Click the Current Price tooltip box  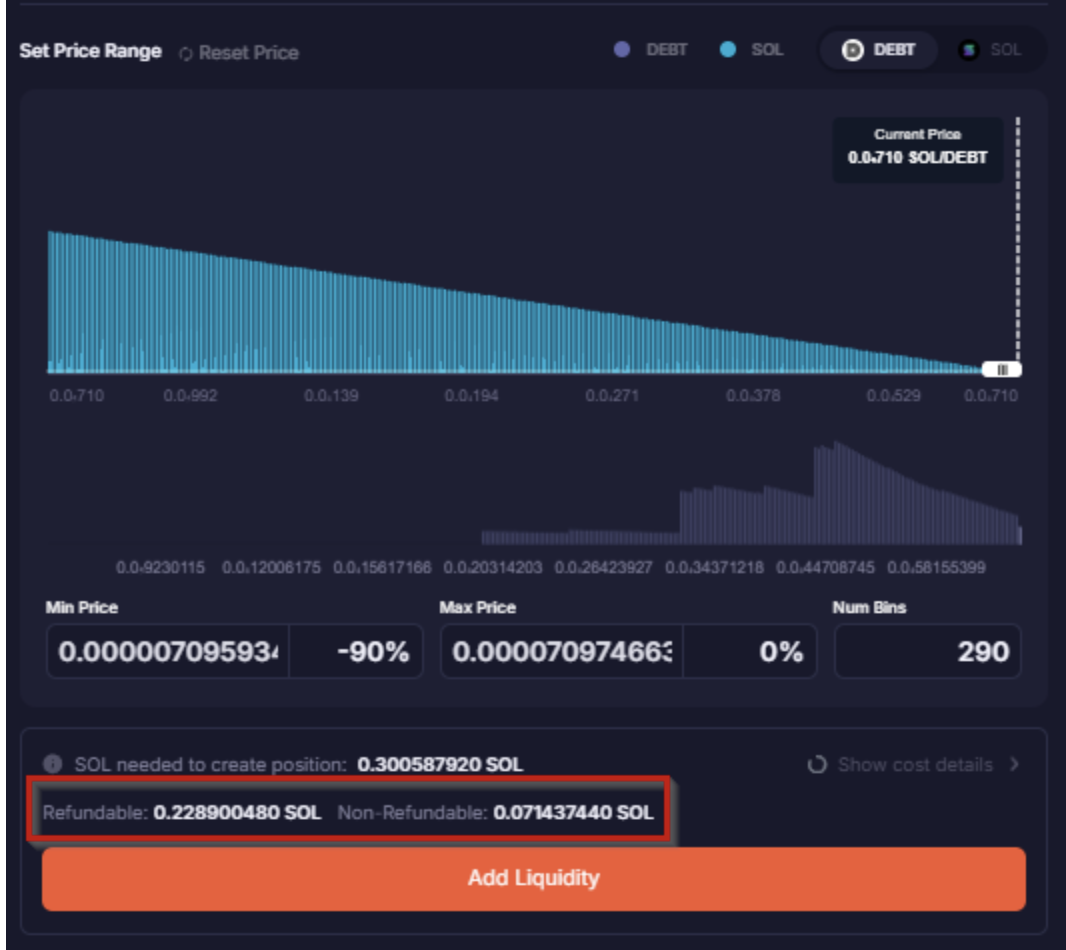(x=918, y=150)
